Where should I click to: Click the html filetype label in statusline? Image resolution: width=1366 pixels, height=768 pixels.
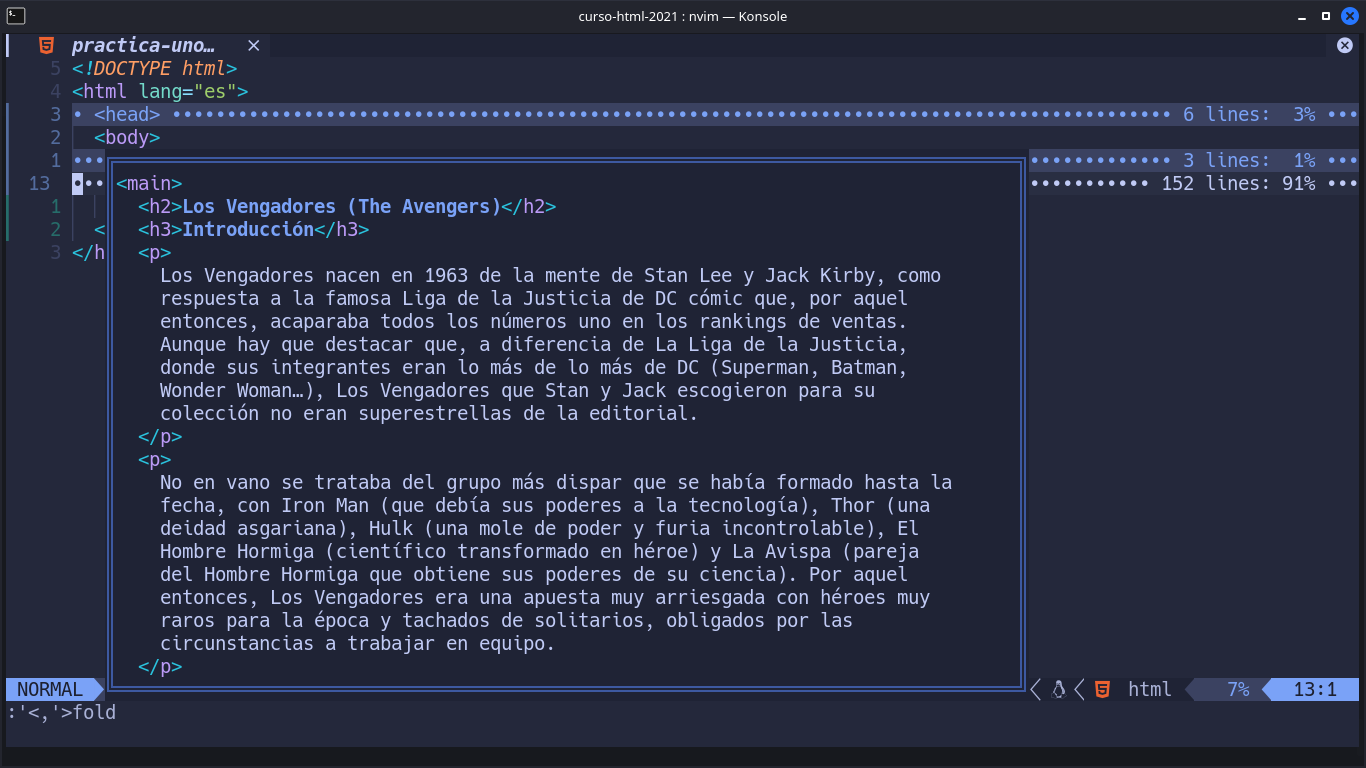[1150, 689]
